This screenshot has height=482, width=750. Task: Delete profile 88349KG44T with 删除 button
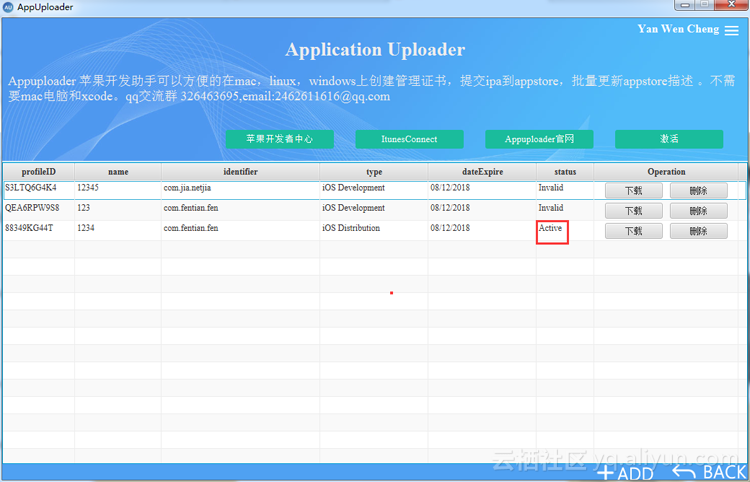[698, 231]
